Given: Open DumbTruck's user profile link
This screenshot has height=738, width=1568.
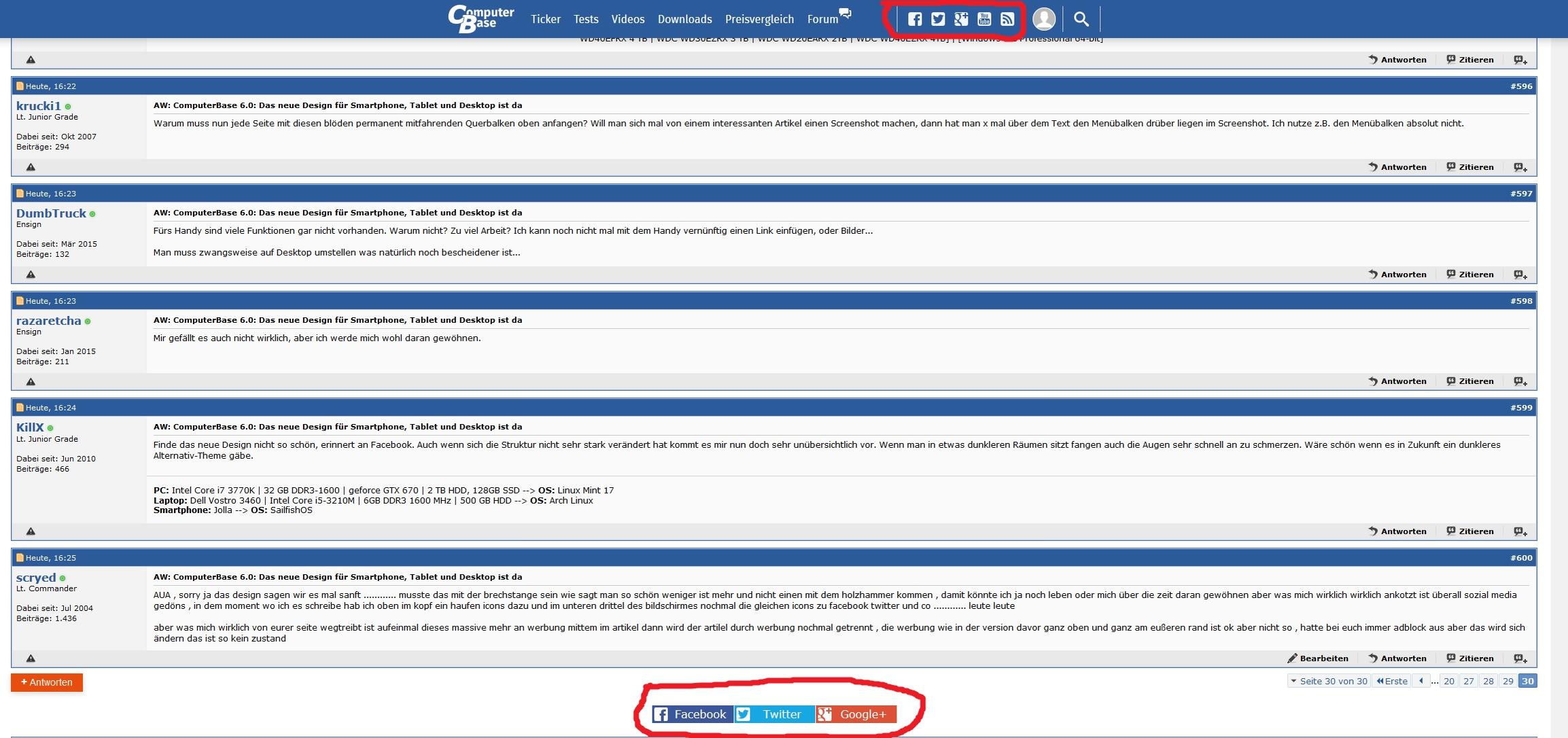Looking at the screenshot, I should pos(51,213).
